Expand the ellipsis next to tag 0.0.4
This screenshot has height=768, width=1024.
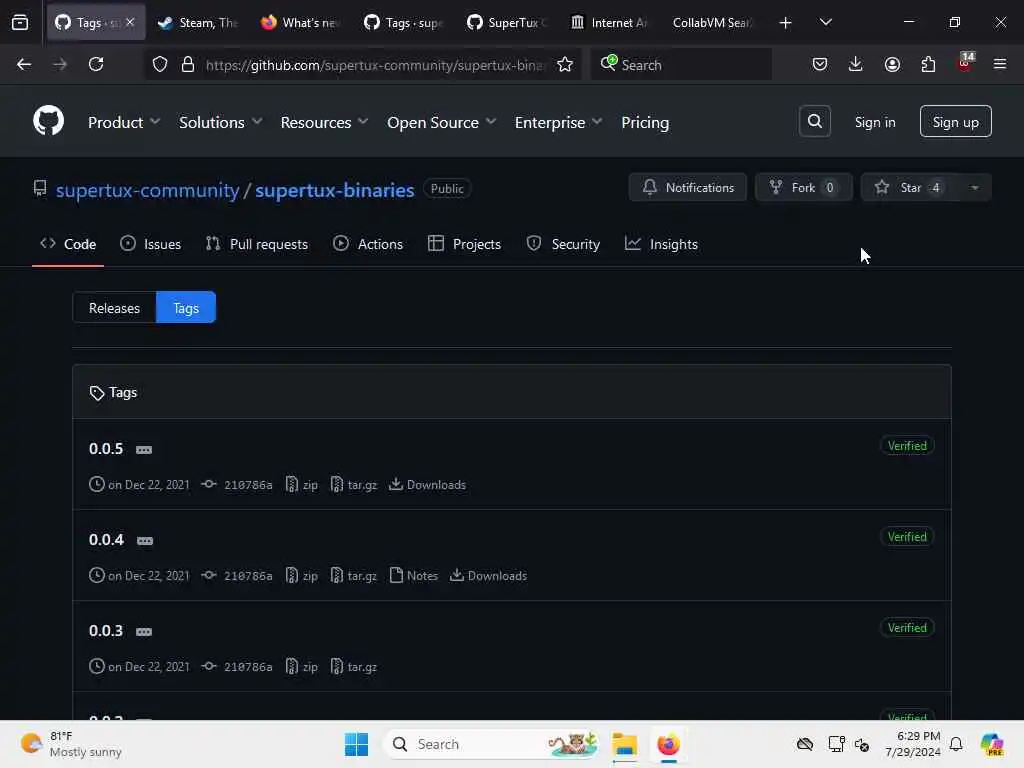(145, 540)
